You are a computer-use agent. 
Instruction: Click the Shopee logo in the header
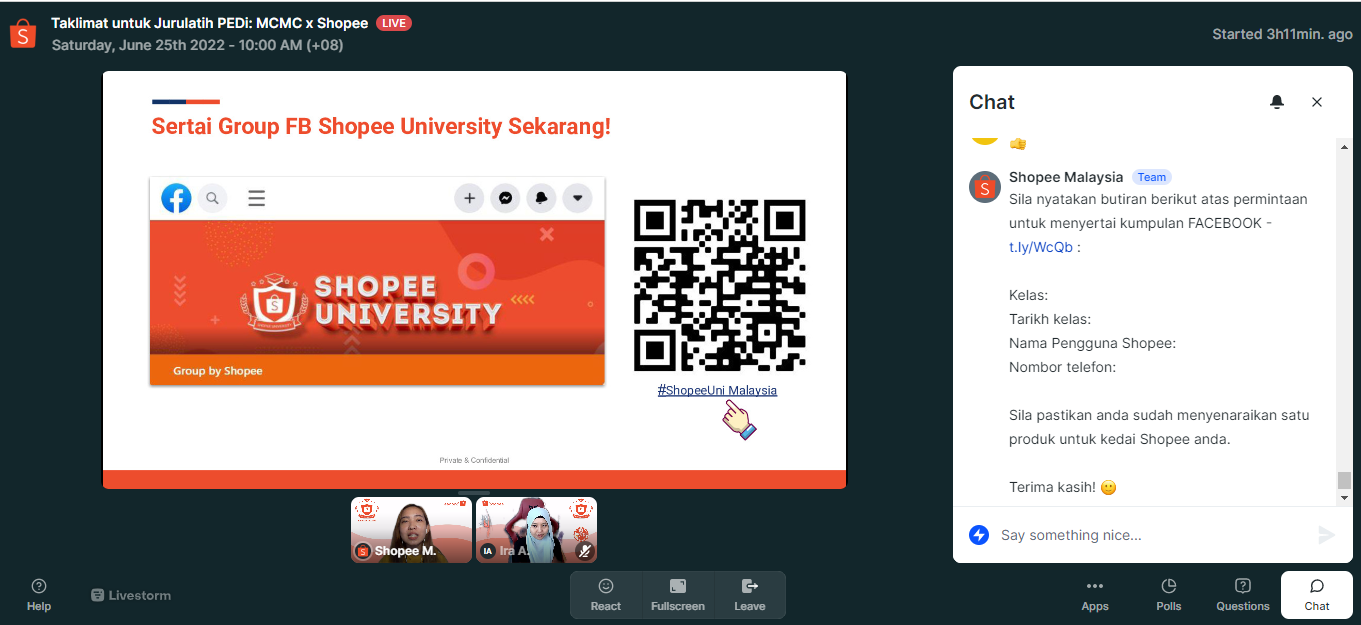click(22, 34)
